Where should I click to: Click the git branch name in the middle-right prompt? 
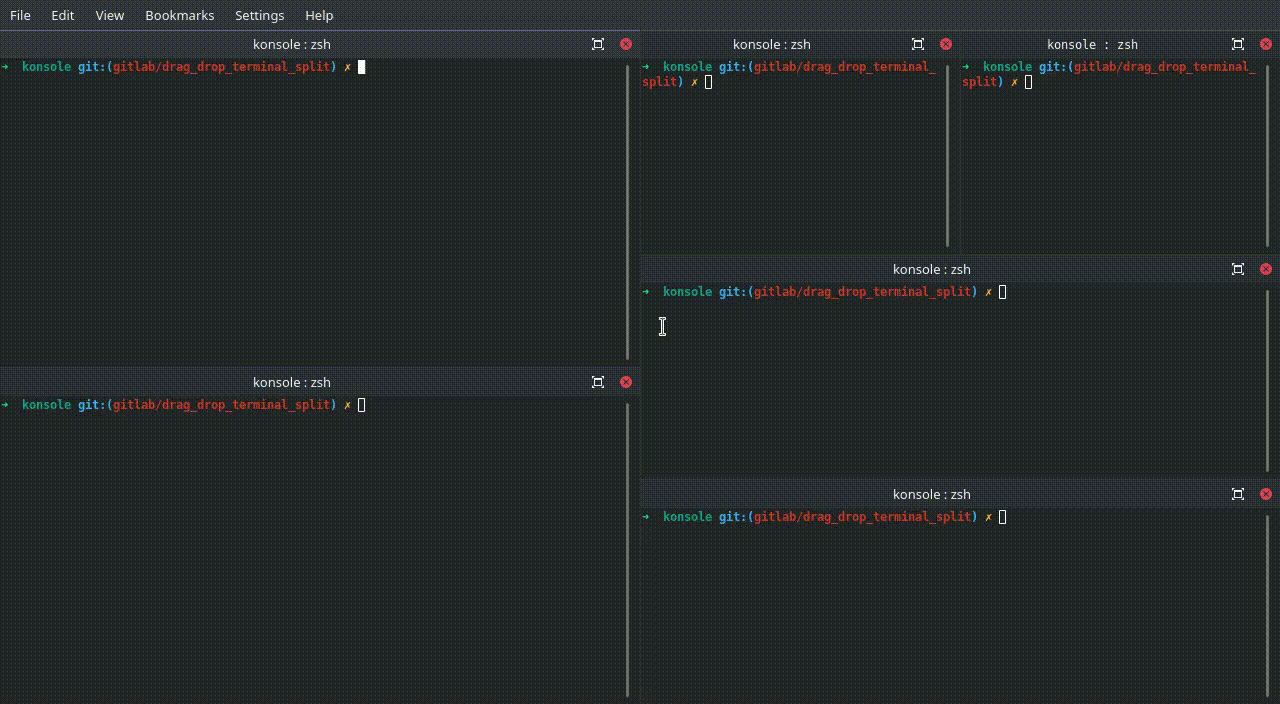(x=862, y=292)
